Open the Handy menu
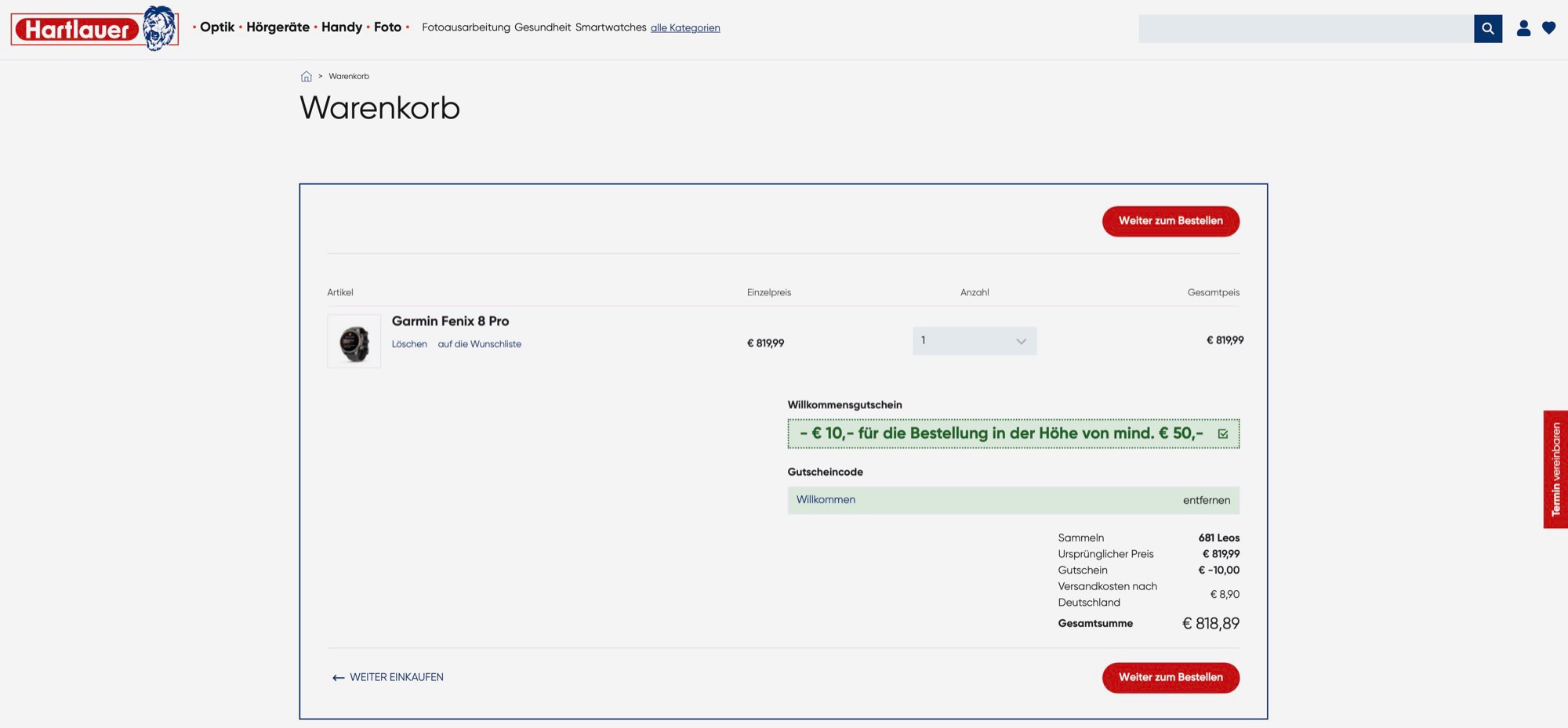Image resolution: width=1568 pixels, height=728 pixels. (342, 27)
